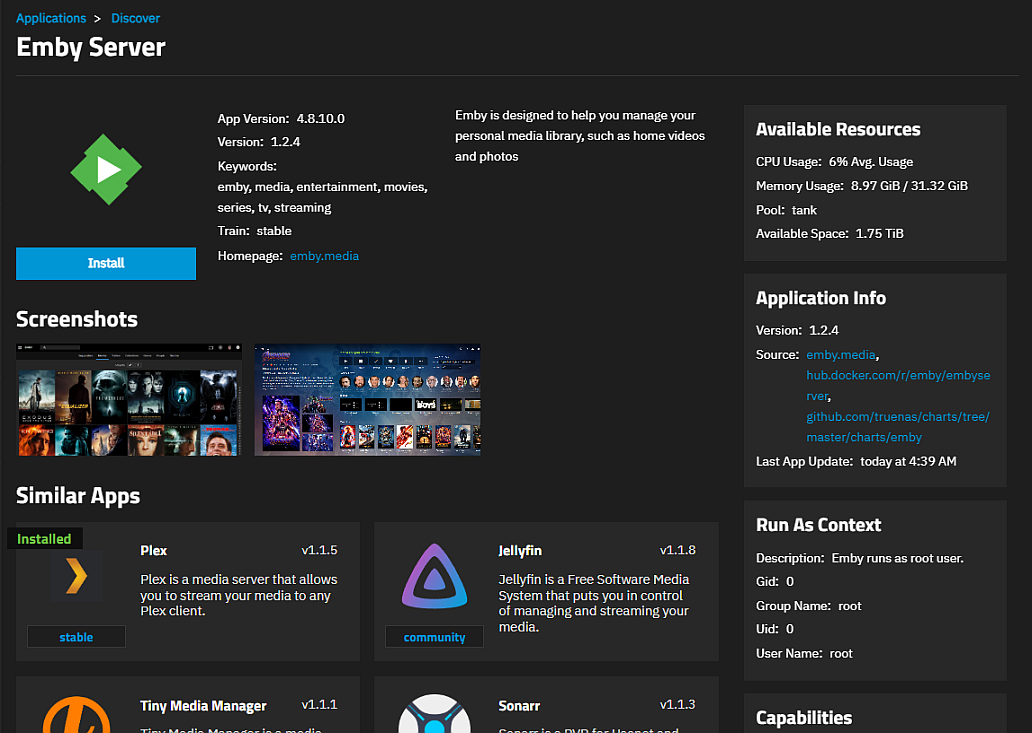Image resolution: width=1032 pixels, height=733 pixels.
Task: View the Emby movie library screenshot
Action: tap(129, 399)
